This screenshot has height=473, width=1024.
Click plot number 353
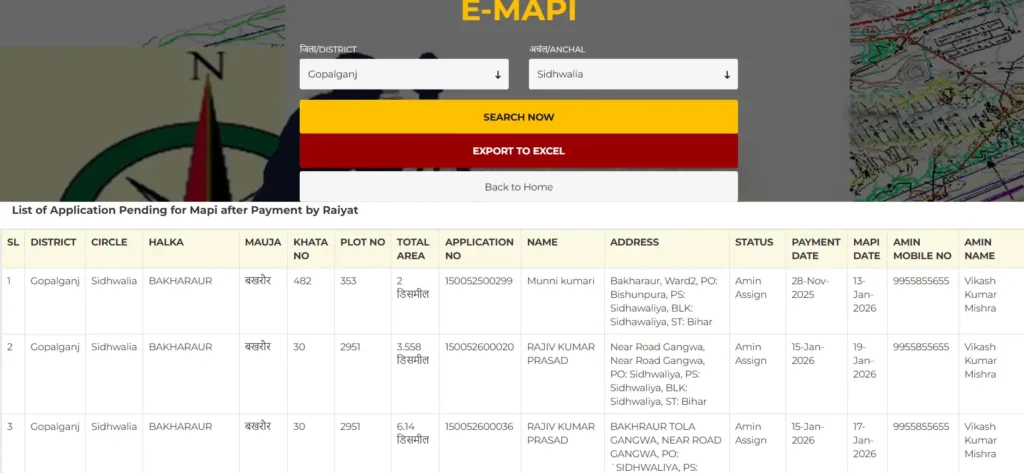pyautogui.click(x=349, y=281)
